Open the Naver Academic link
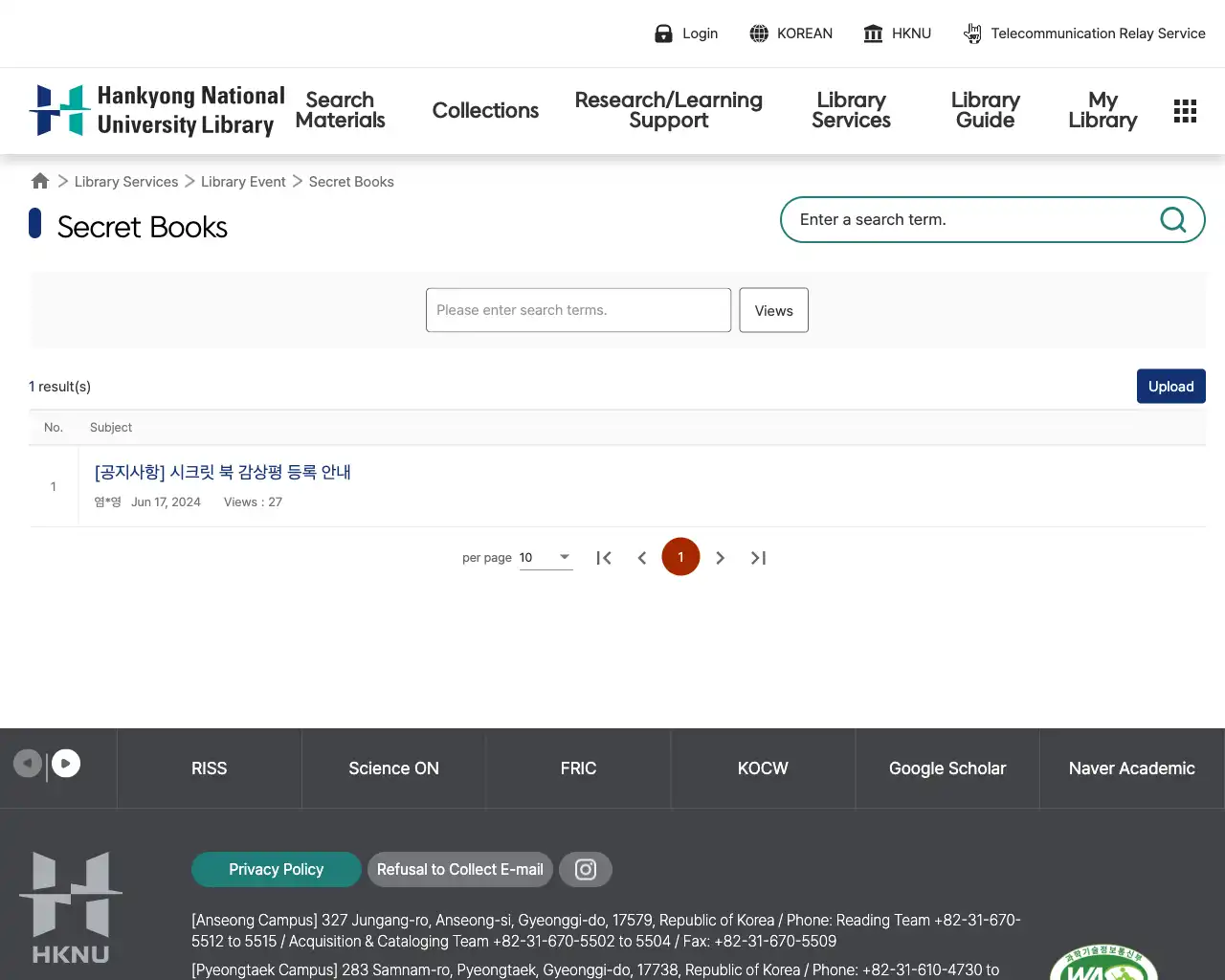Screen dimensions: 1225x980 pos(1132,768)
